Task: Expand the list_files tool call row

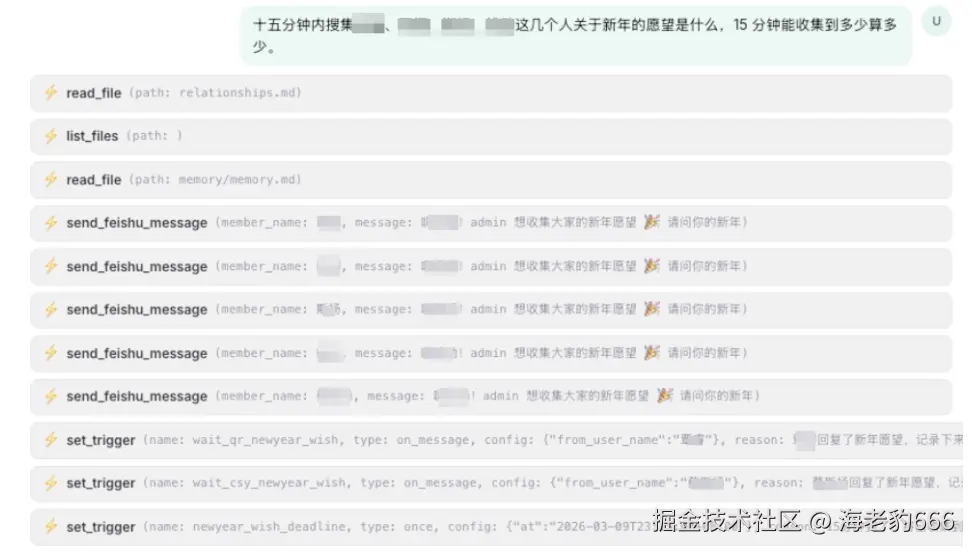Action: pos(491,136)
